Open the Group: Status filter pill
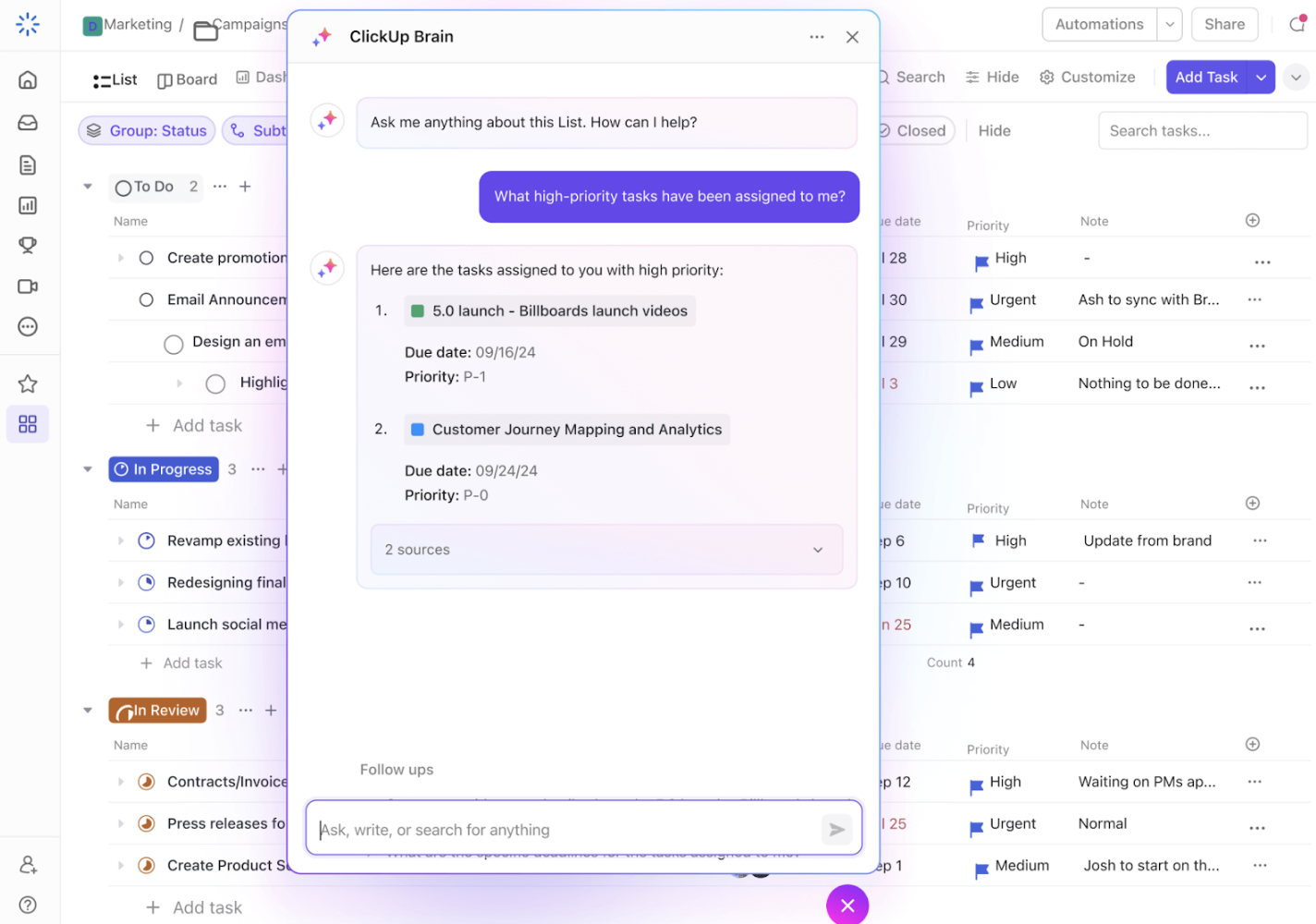Screen dimensions: 1316x924 [147, 131]
